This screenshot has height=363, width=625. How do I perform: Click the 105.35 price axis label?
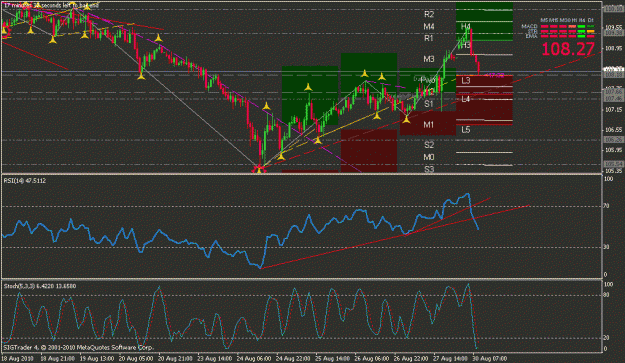click(x=613, y=171)
